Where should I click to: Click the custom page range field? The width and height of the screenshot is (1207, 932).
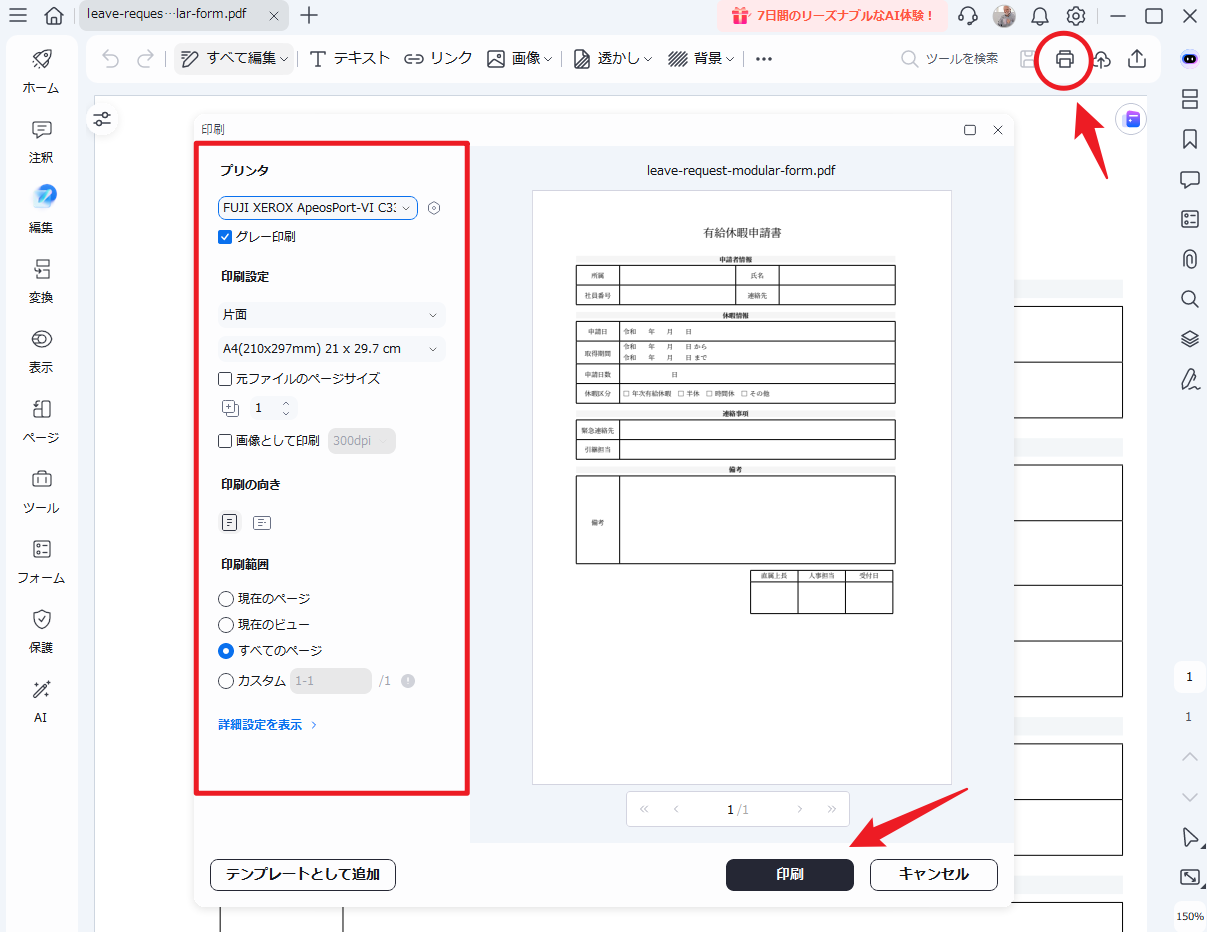[331, 681]
